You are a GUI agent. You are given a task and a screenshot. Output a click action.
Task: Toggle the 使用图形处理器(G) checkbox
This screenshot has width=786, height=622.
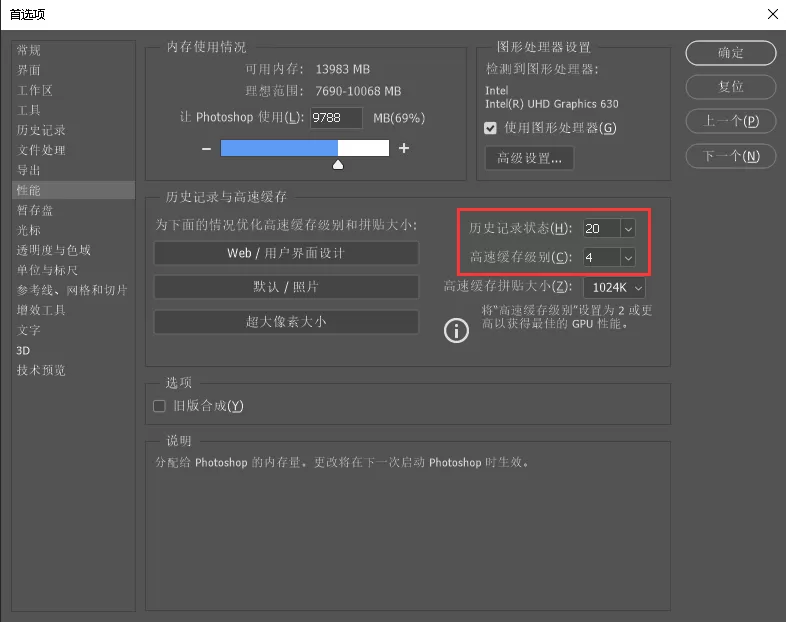[490, 128]
